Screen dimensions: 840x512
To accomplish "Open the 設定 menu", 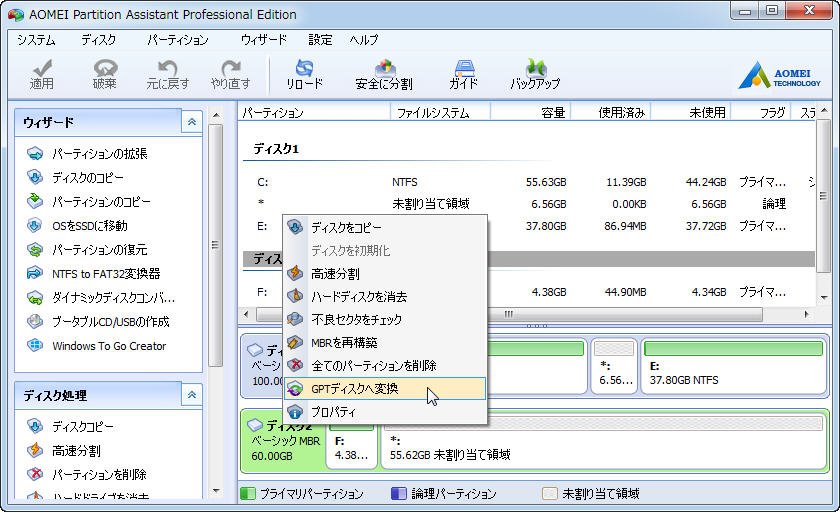I will pyautogui.click(x=320, y=40).
